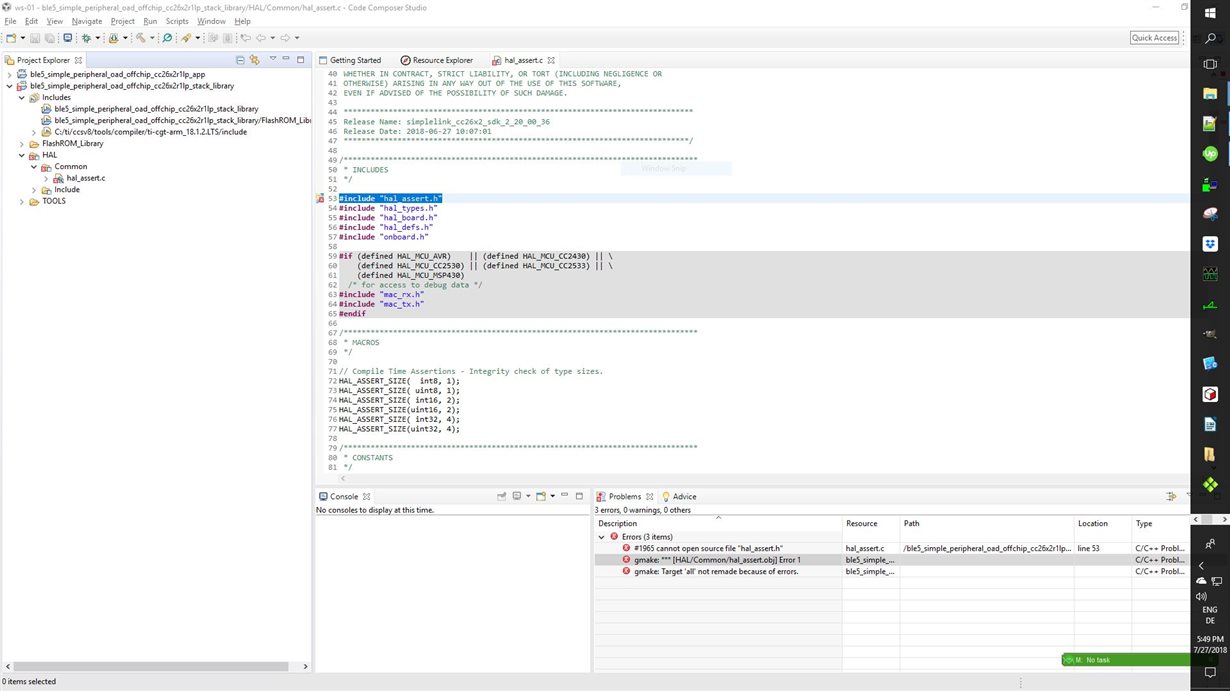
Task: Select the gmake Error 1 entry in Problems
Action: (720, 560)
